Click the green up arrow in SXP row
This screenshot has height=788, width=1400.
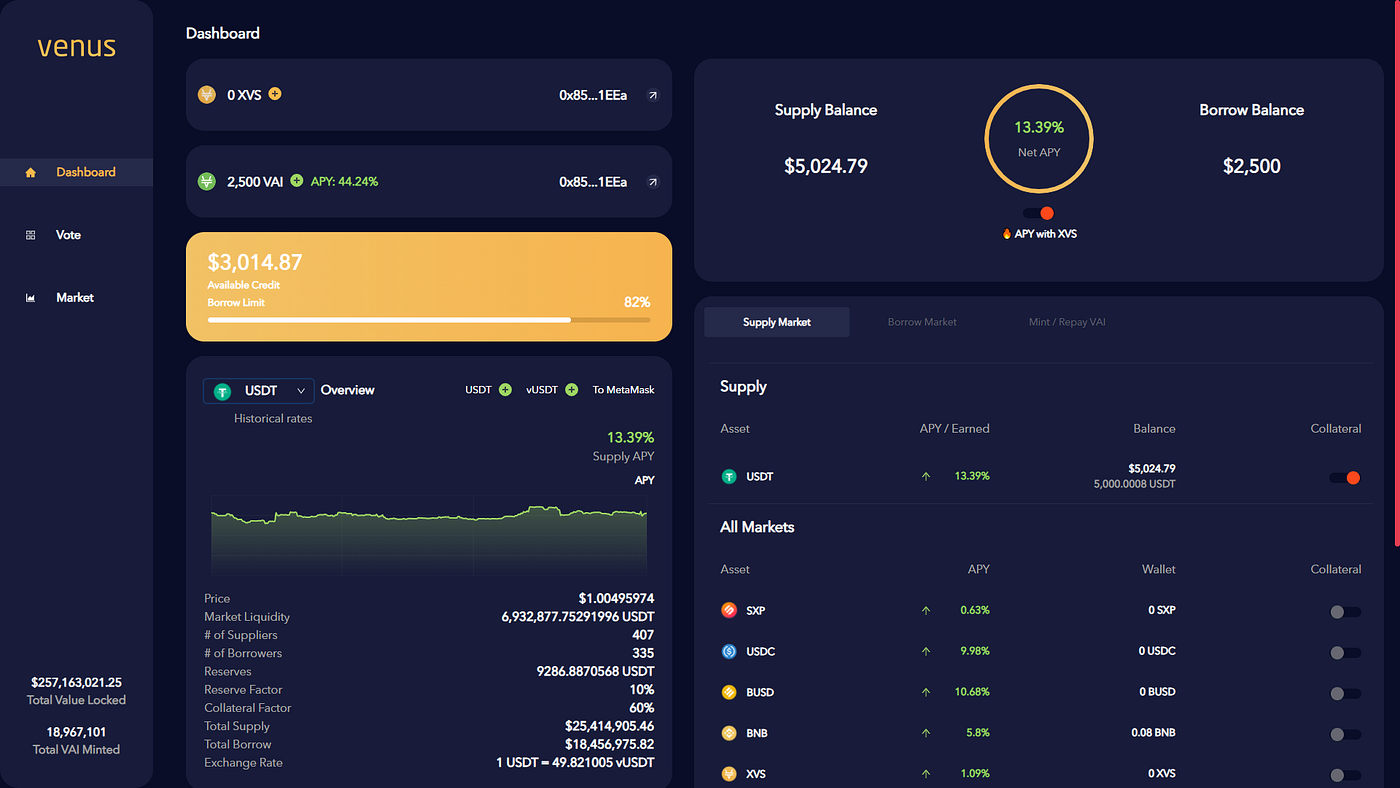(926, 610)
